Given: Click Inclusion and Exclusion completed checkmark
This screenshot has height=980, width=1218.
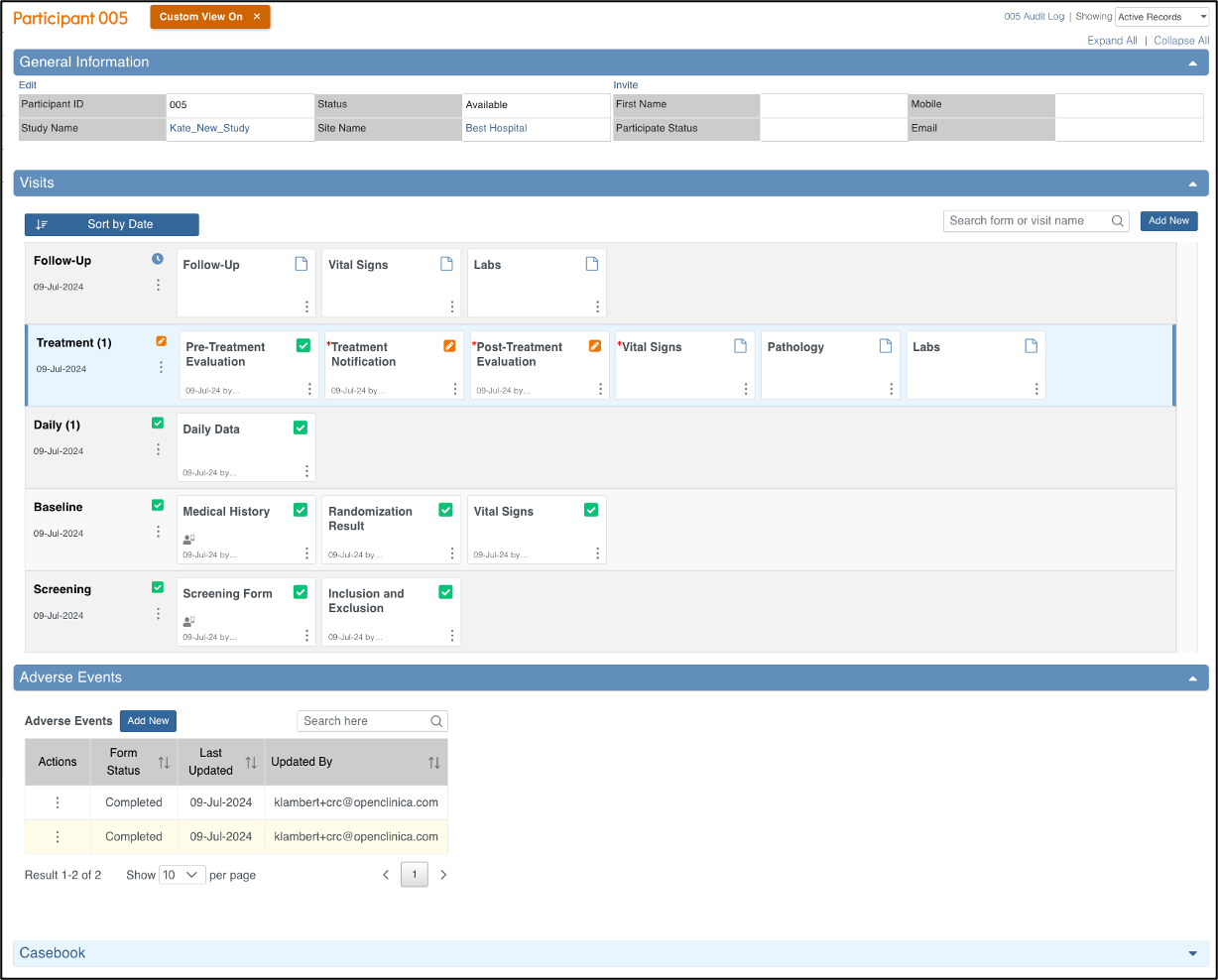Looking at the screenshot, I should [x=446, y=592].
